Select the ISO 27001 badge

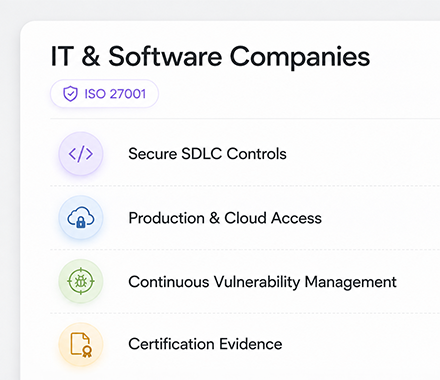pos(104,94)
